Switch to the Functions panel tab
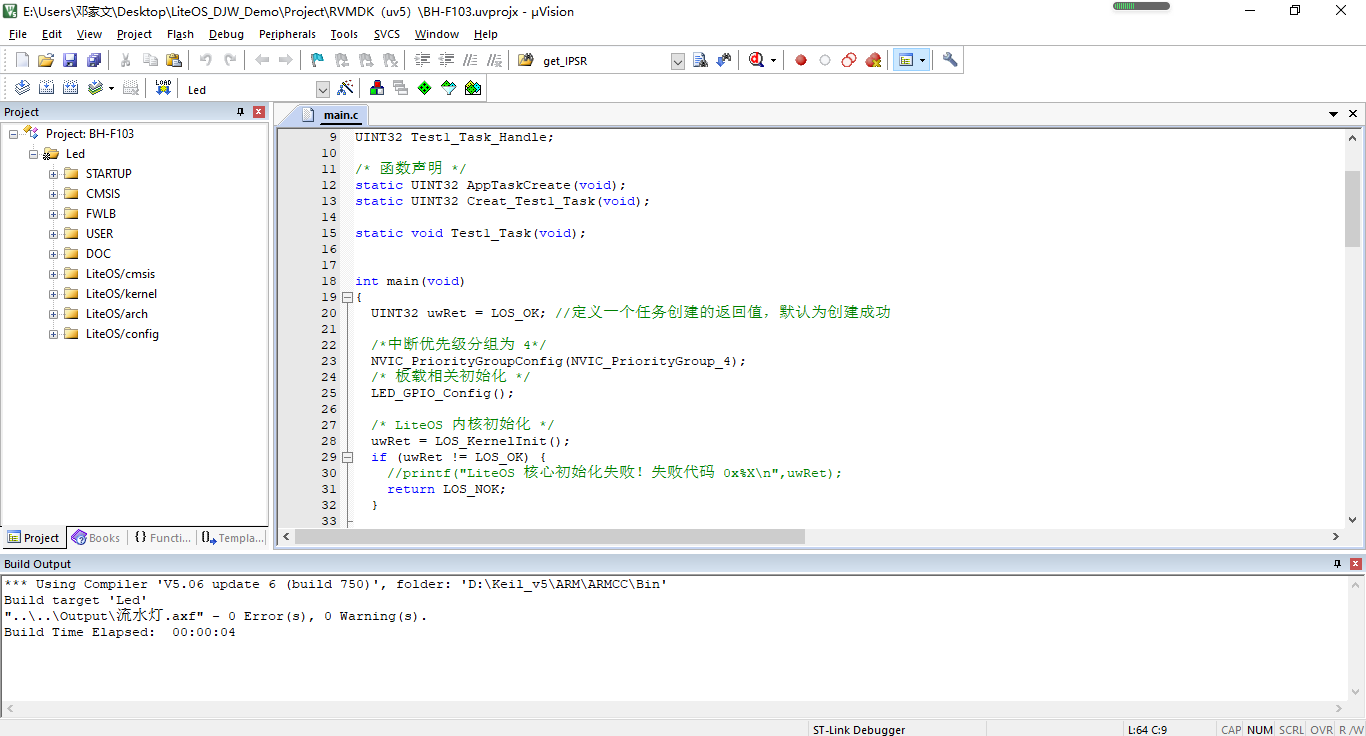The image size is (1366, 736). click(x=161, y=538)
